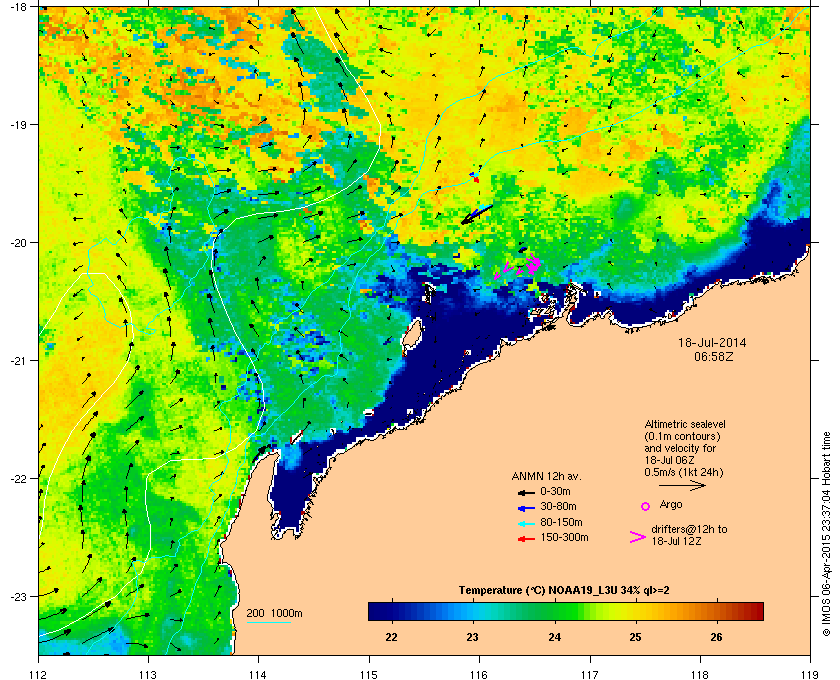Click the colorbar value 25
The image size is (840, 680).
[635, 637]
